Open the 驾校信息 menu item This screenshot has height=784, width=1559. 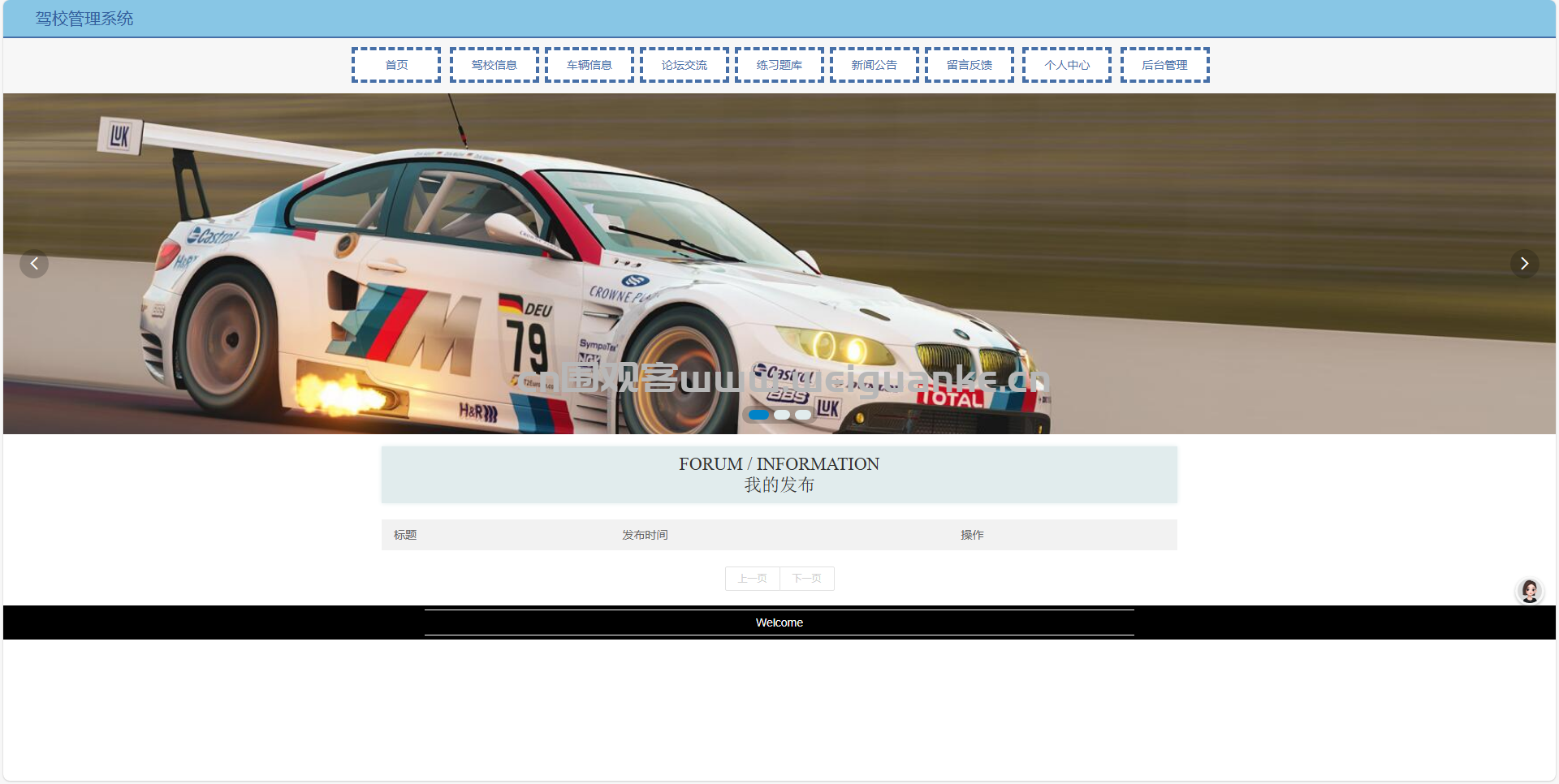pos(494,65)
